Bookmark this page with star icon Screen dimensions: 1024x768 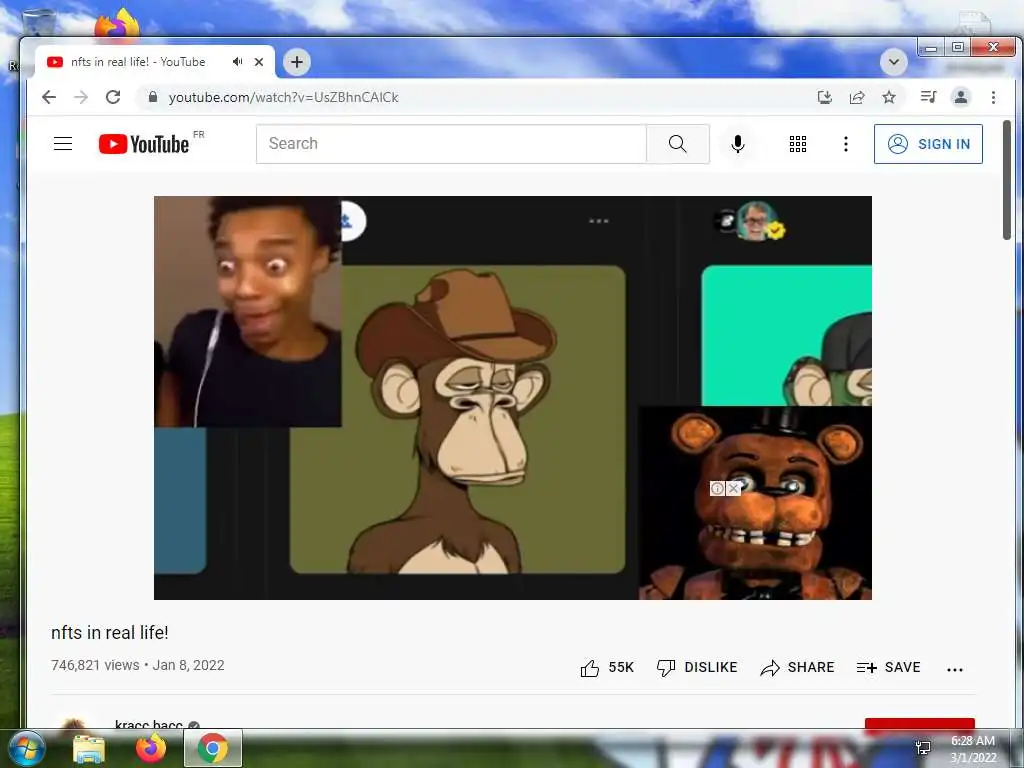pyautogui.click(x=889, y=97)
